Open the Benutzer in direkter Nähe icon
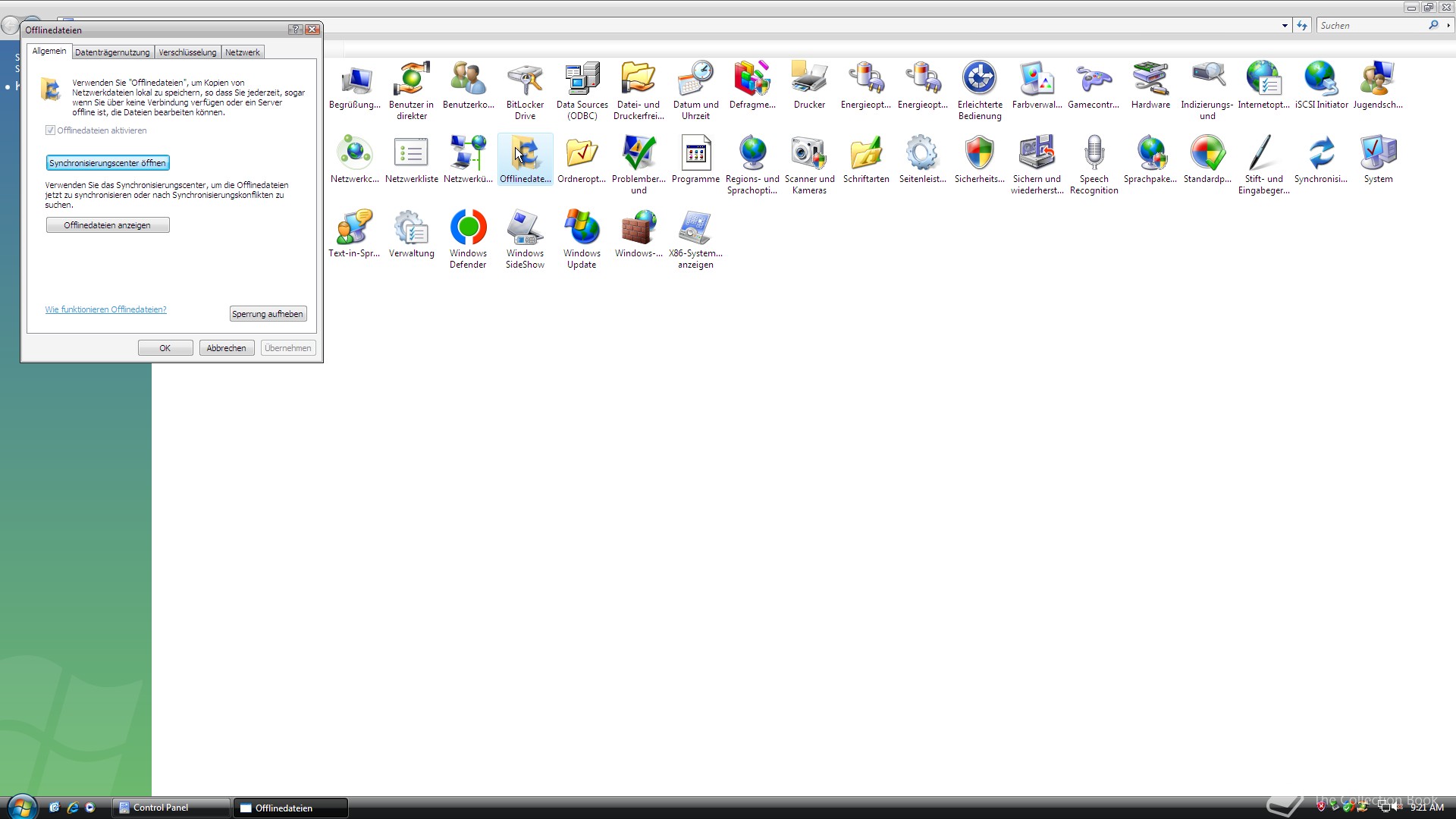1456x819 pixels. (412, 91)
